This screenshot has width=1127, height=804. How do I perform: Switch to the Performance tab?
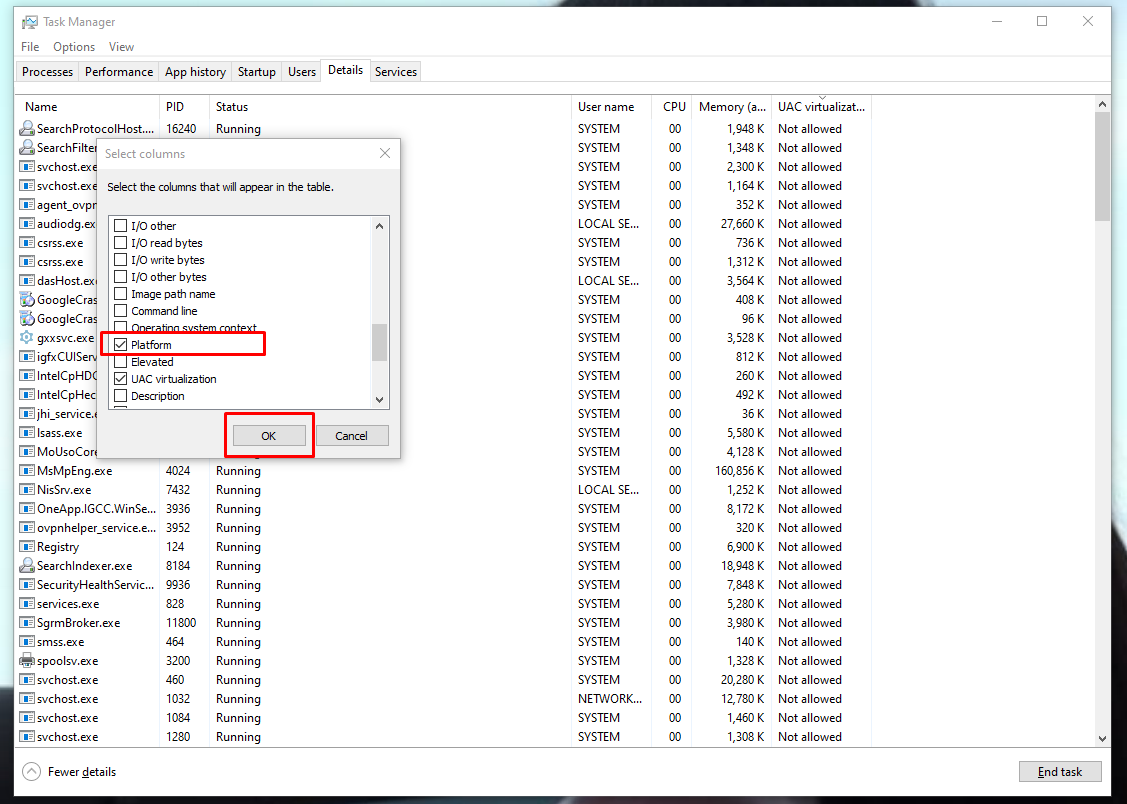tap(119, 72)
